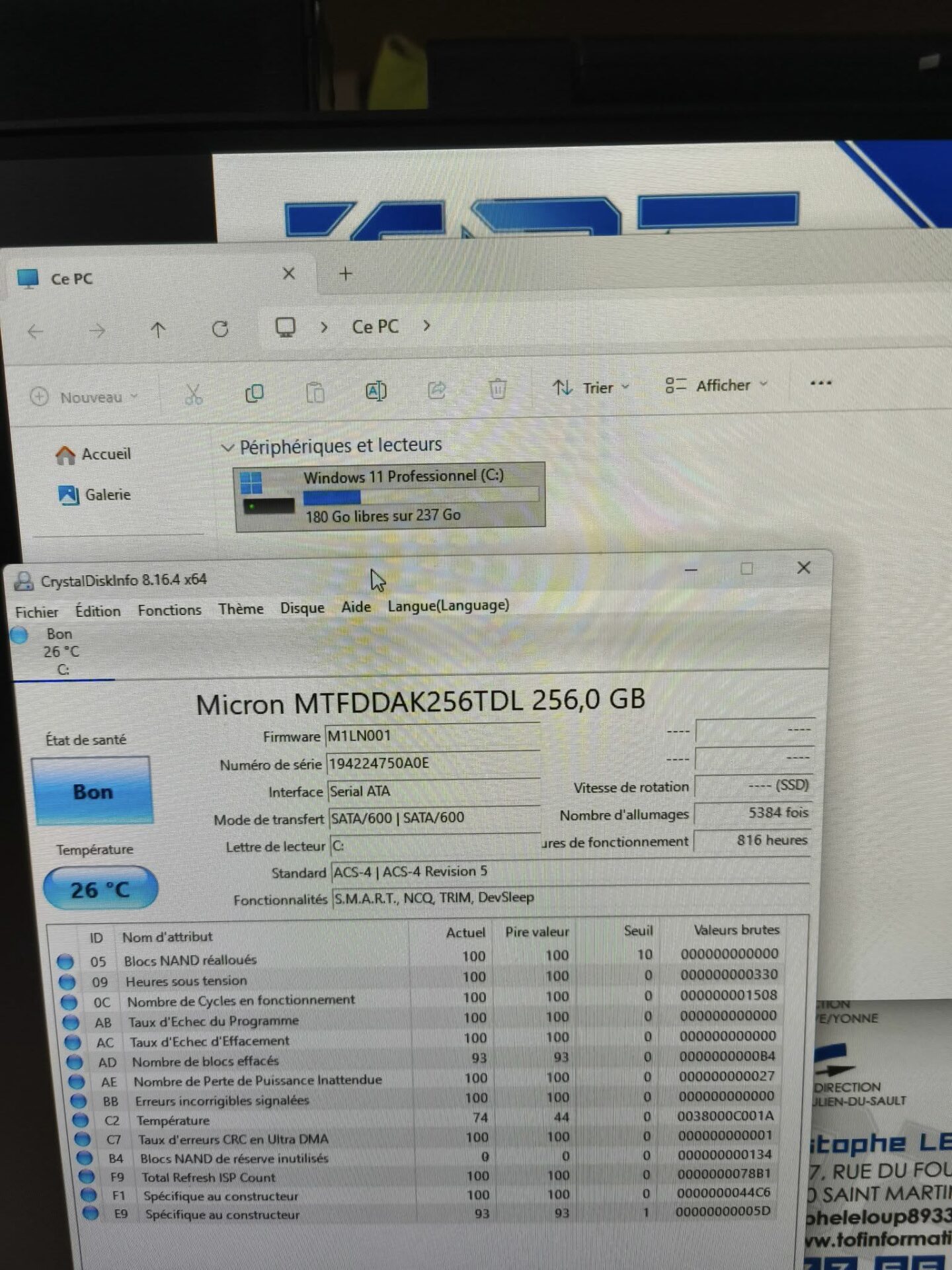Viewport: 952px width, 1270px height.
Task: Click the serial number field 194224750A0E
Action: click(433, 763)
